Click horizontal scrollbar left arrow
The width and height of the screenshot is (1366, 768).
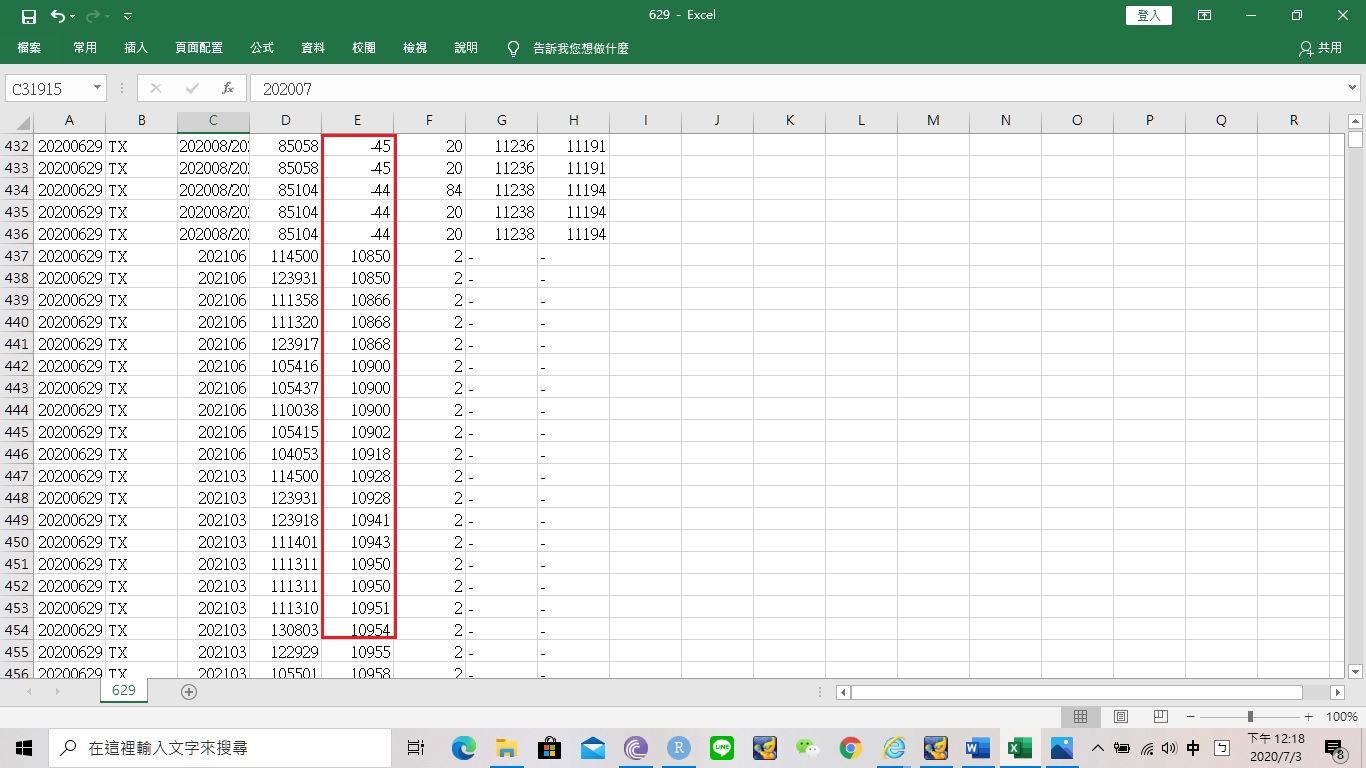point(843,692)
